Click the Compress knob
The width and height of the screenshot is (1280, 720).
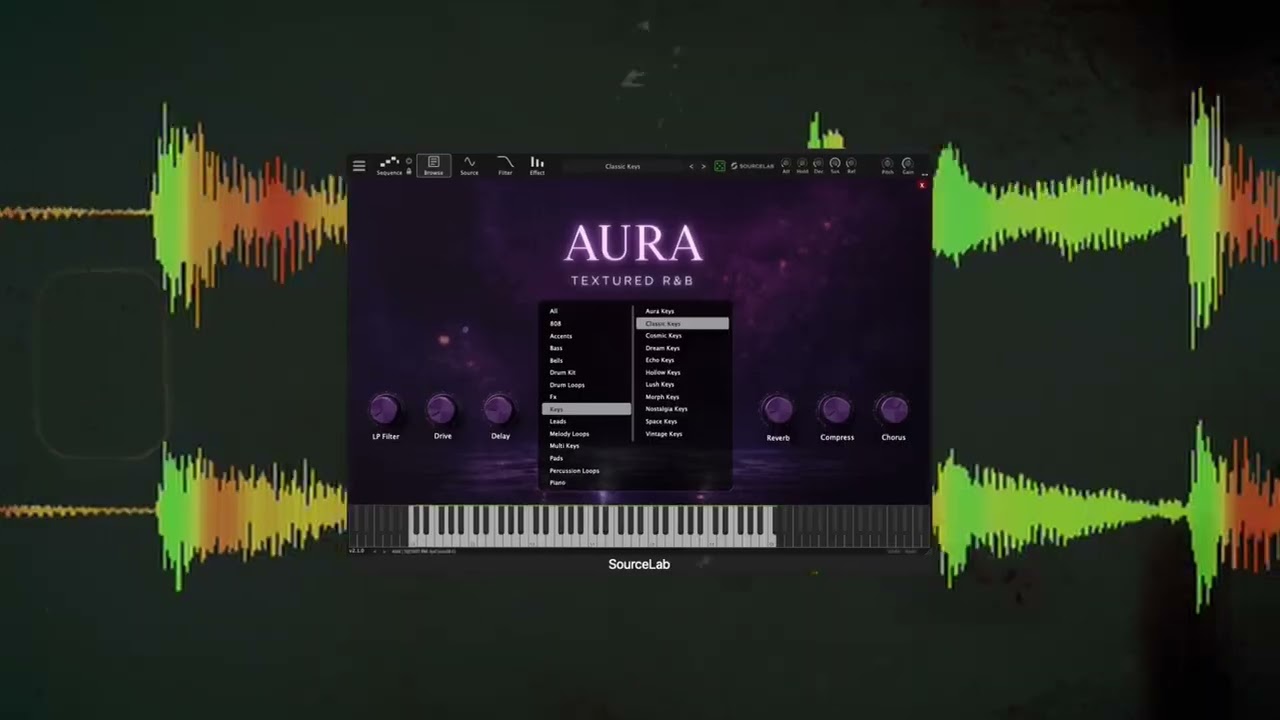coord(836,410)
